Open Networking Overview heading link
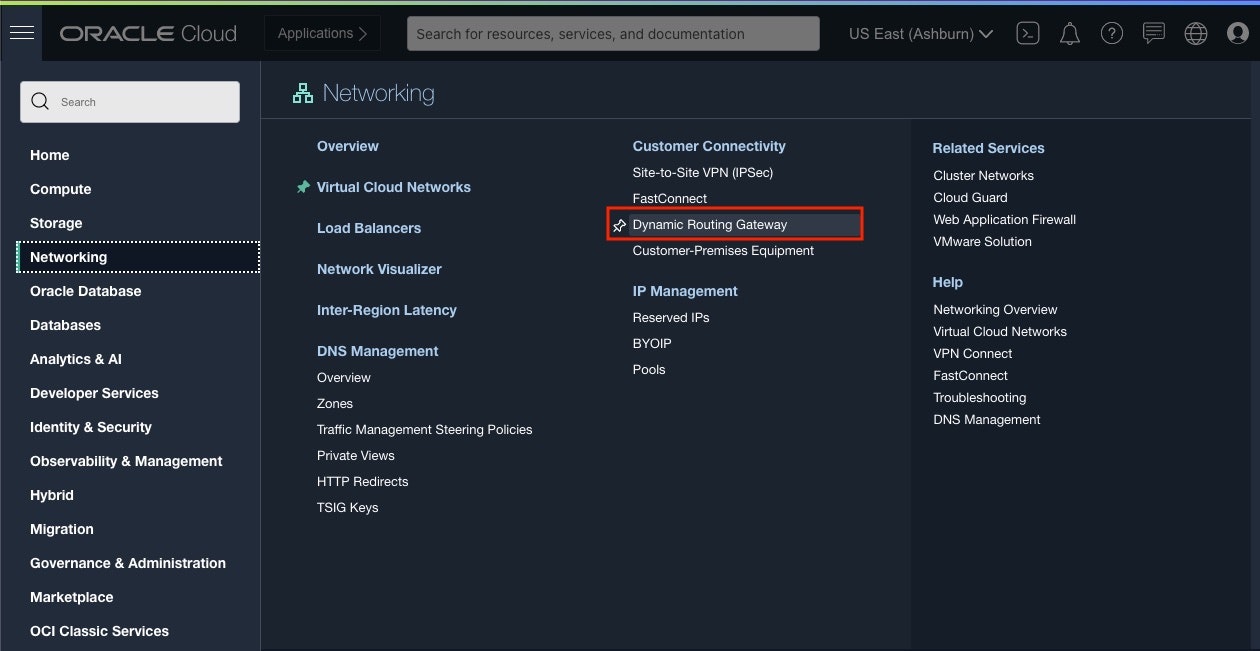1260x651 pixels. pyautogui.click(x=348, y=146)
